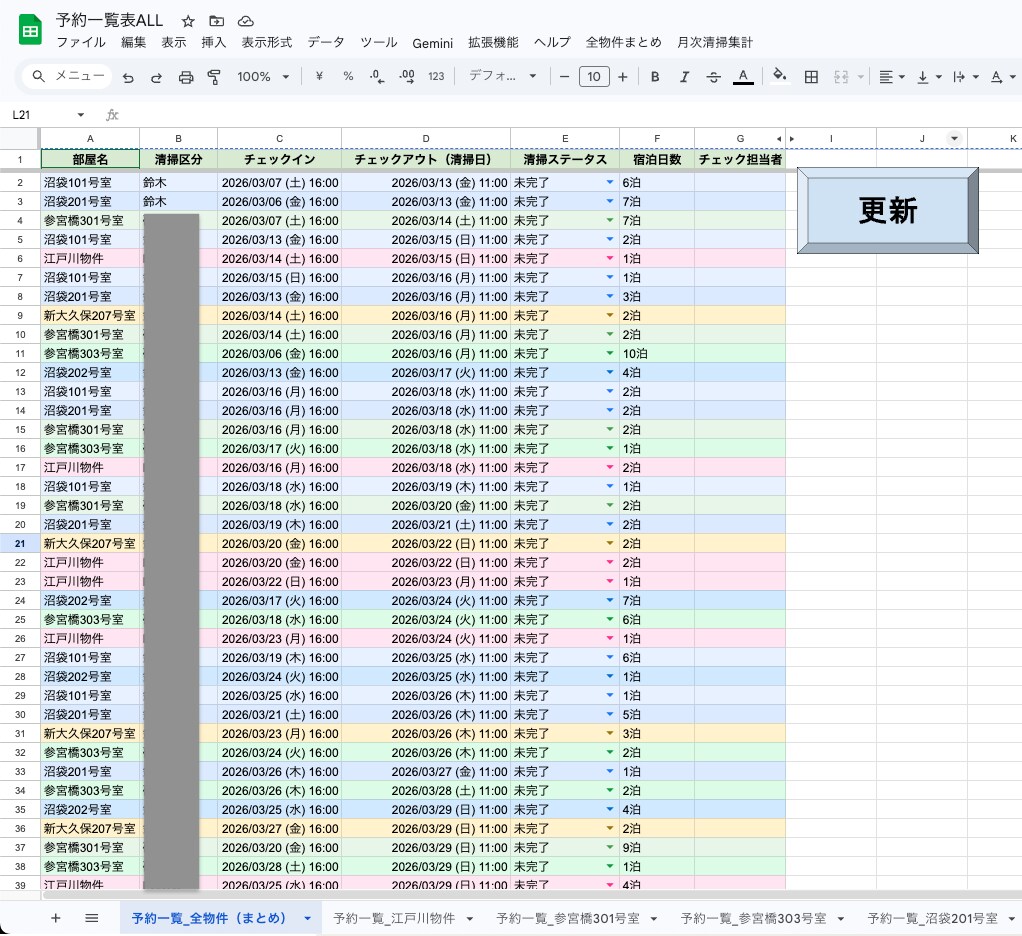The image size is (1022, 936).
Task: Open the horizontal align dropdown
Action: tap(892, 77)
